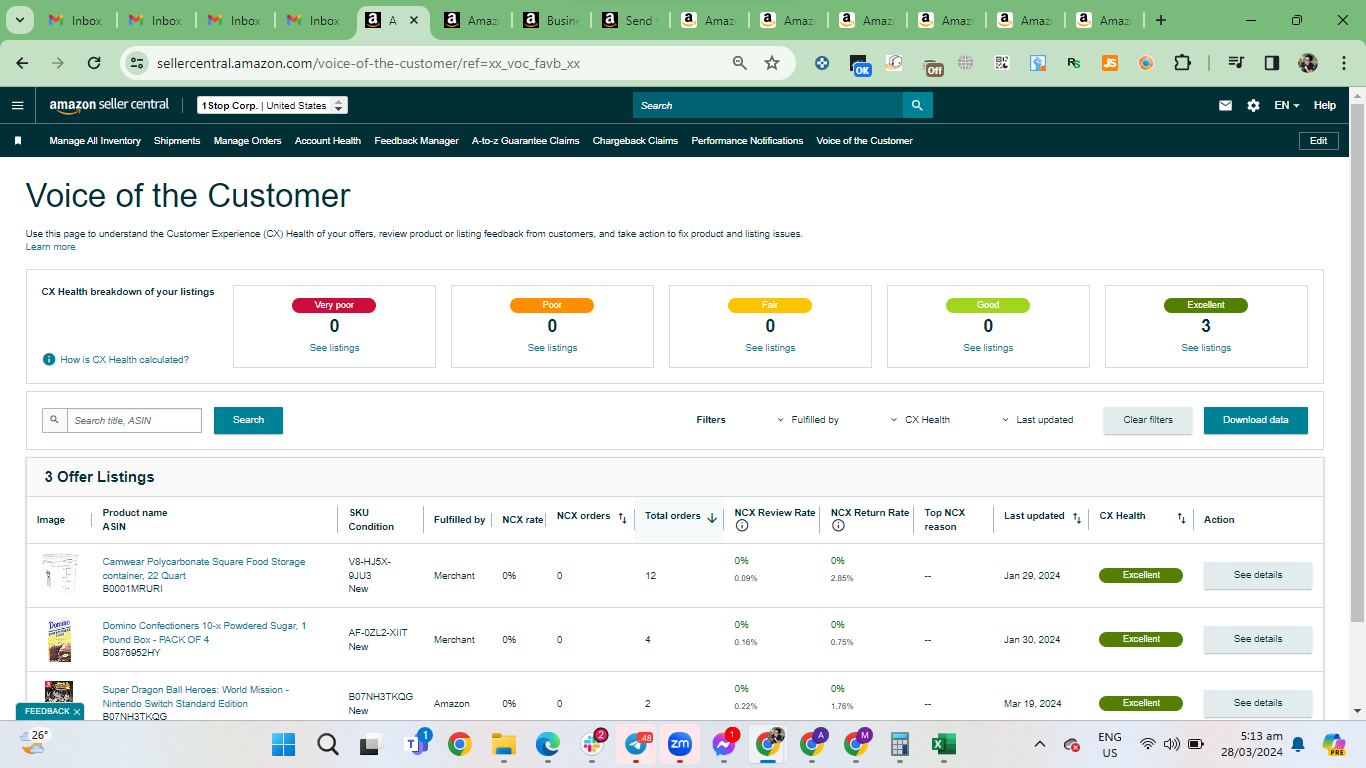The height and width of the screenshot is (768, 1366).
Task: Click the Camwear container product thumbnail
Action: tap(59, 575)
